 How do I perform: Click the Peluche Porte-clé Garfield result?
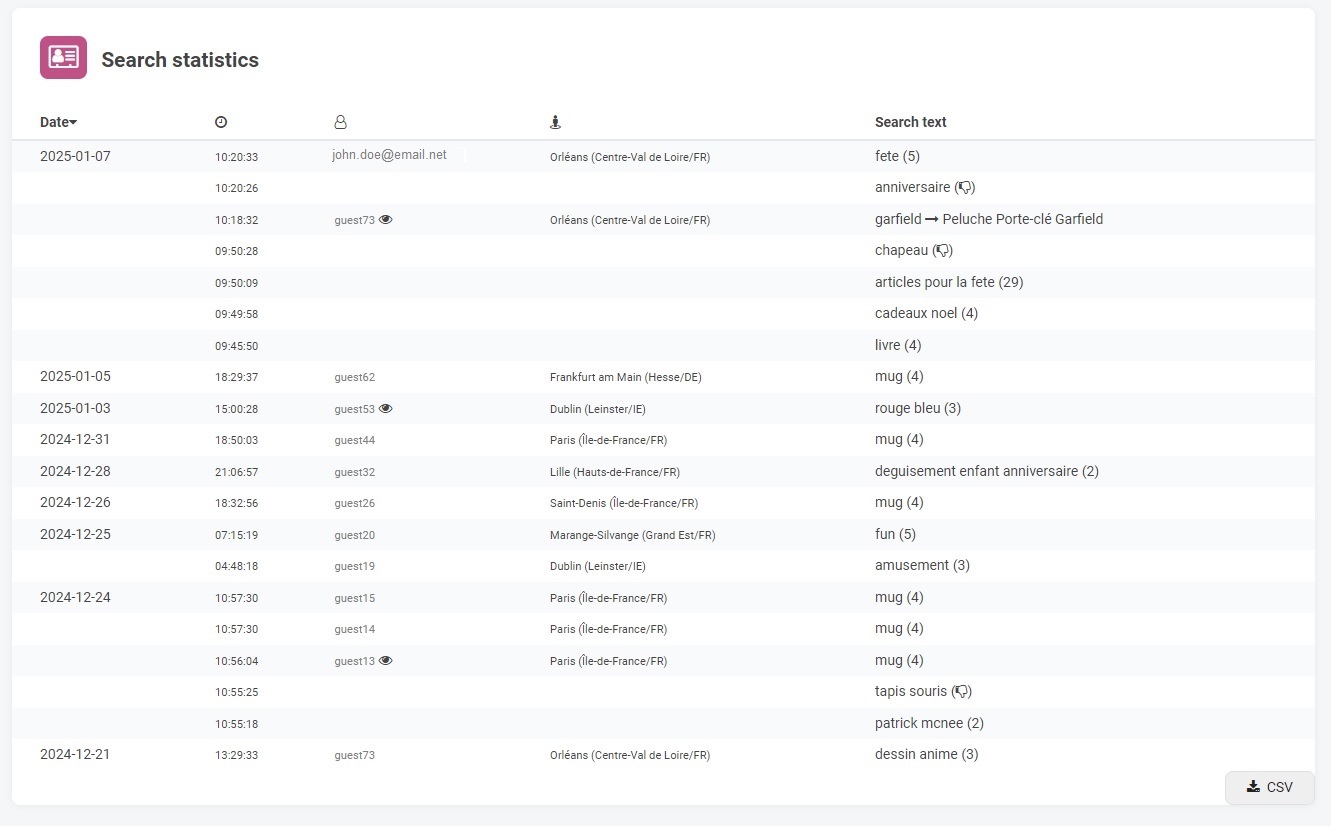pos(1022,219)
